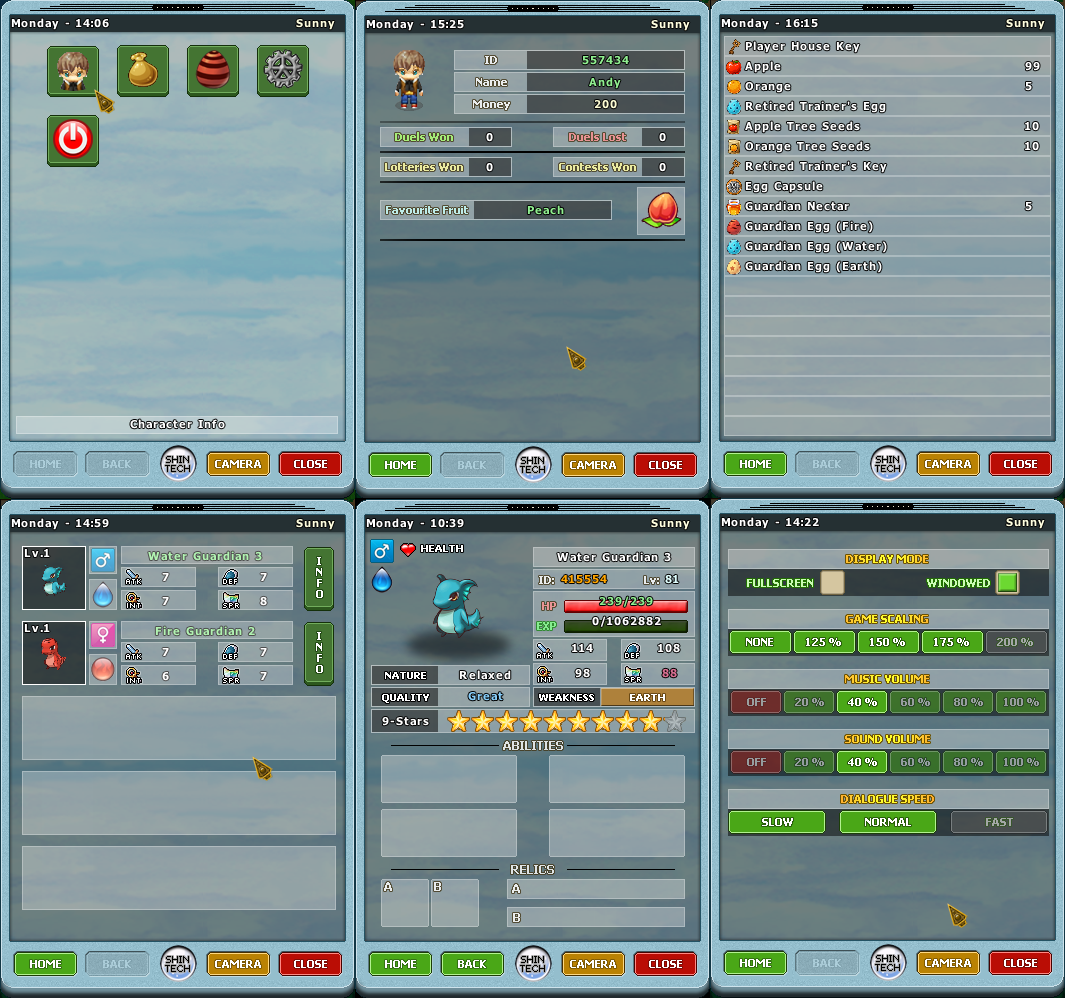The height and width of the screenshot is (998, 1065).
Task: Click HOME on the guardian list panel
Action: coord(46,964)
